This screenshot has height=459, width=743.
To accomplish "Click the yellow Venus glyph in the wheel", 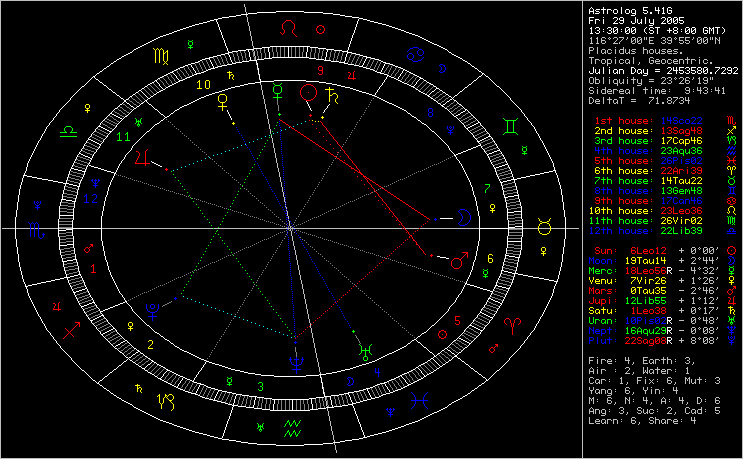I will point(224,101).
